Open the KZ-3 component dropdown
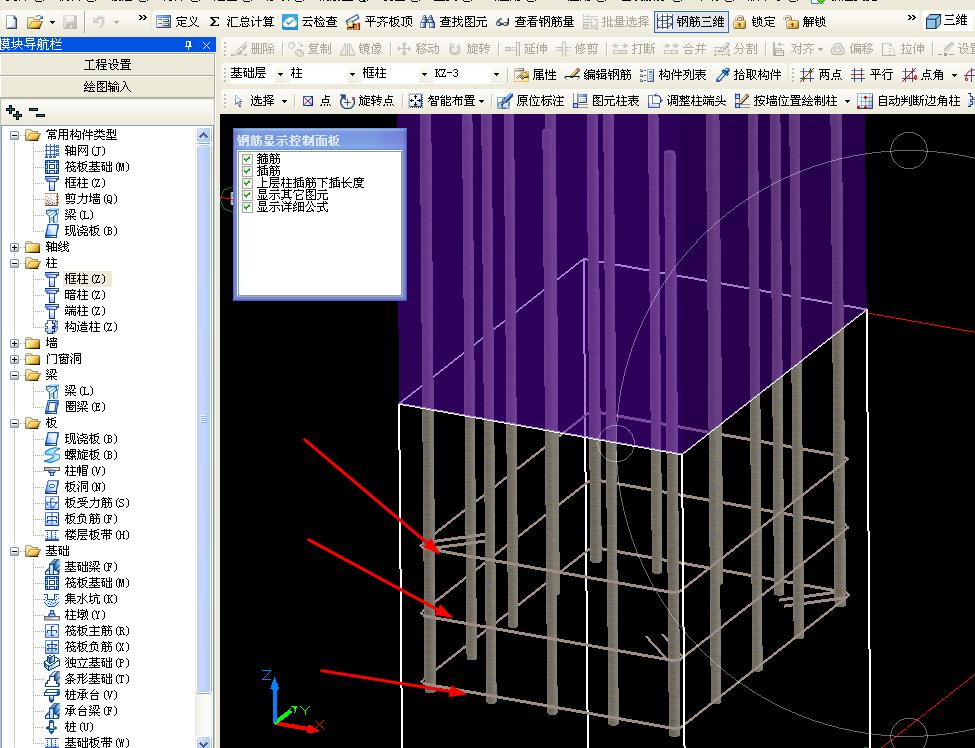Viewport: 975px width, 748px height. coord(496,74)
